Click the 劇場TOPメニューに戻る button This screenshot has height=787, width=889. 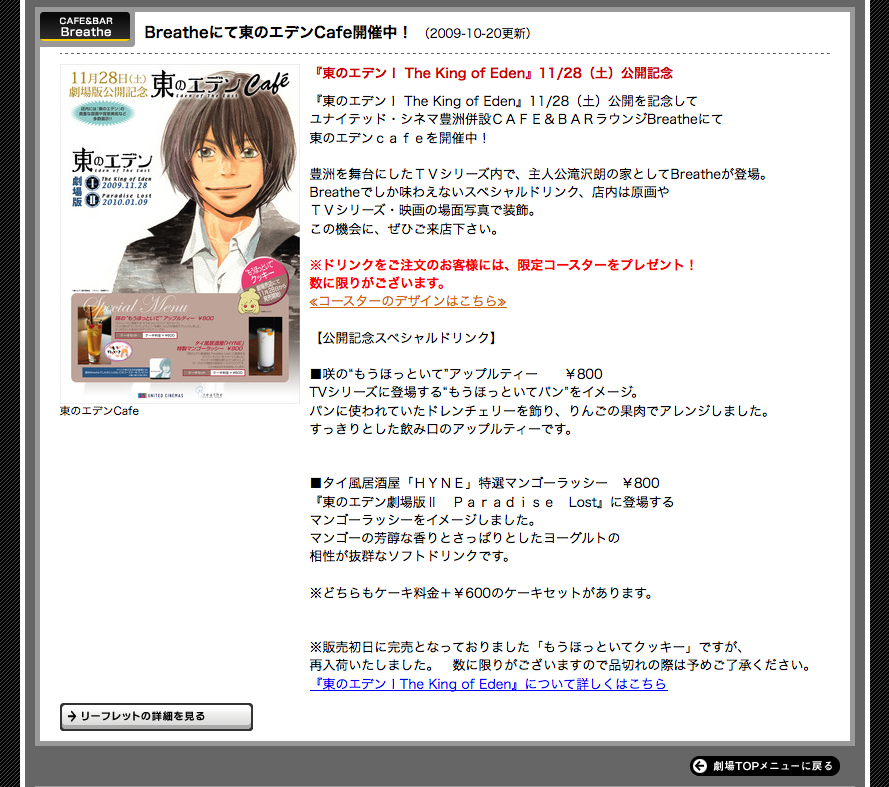coord(764,765)
